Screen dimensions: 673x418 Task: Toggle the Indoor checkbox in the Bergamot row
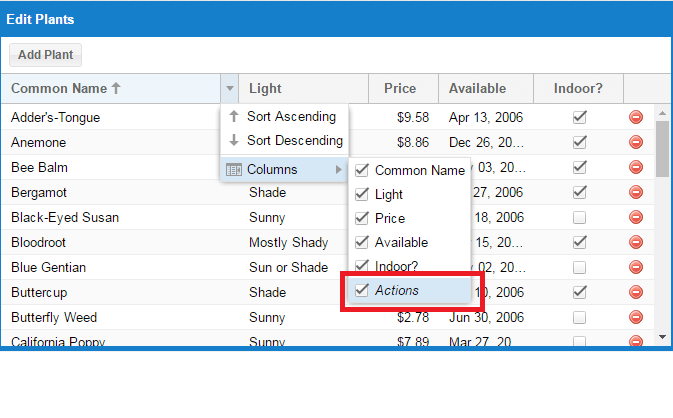click(x=579, y=192)
